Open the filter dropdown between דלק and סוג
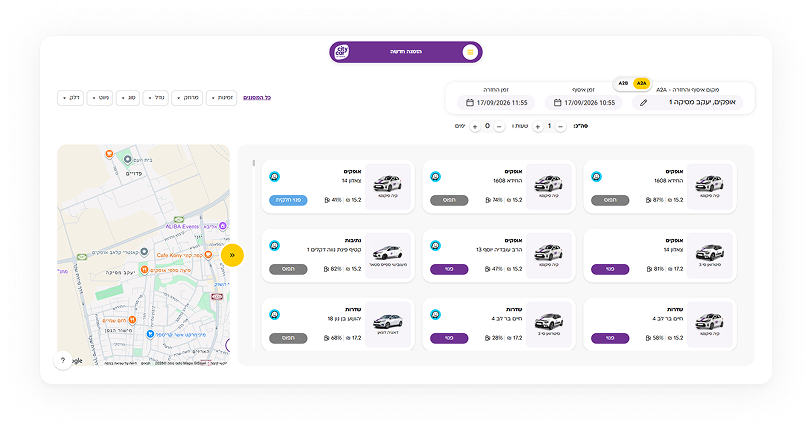The image size is (812, 428). click(x=99, y=97)
